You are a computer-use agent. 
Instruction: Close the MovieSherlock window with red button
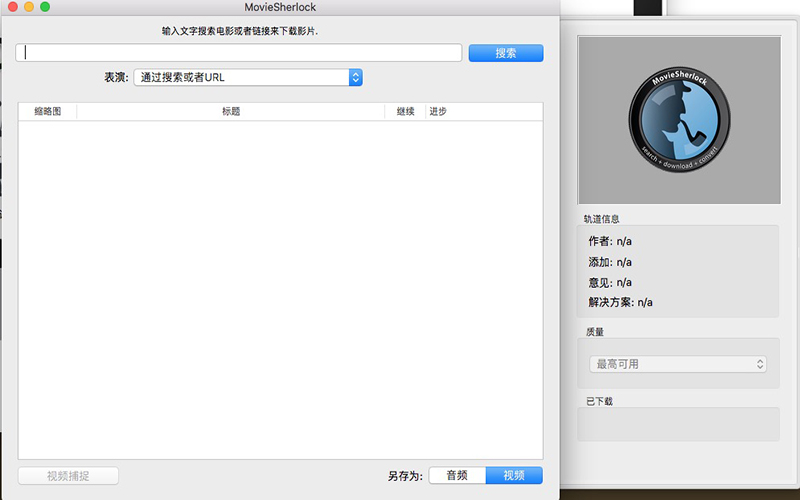click(13, 7)
